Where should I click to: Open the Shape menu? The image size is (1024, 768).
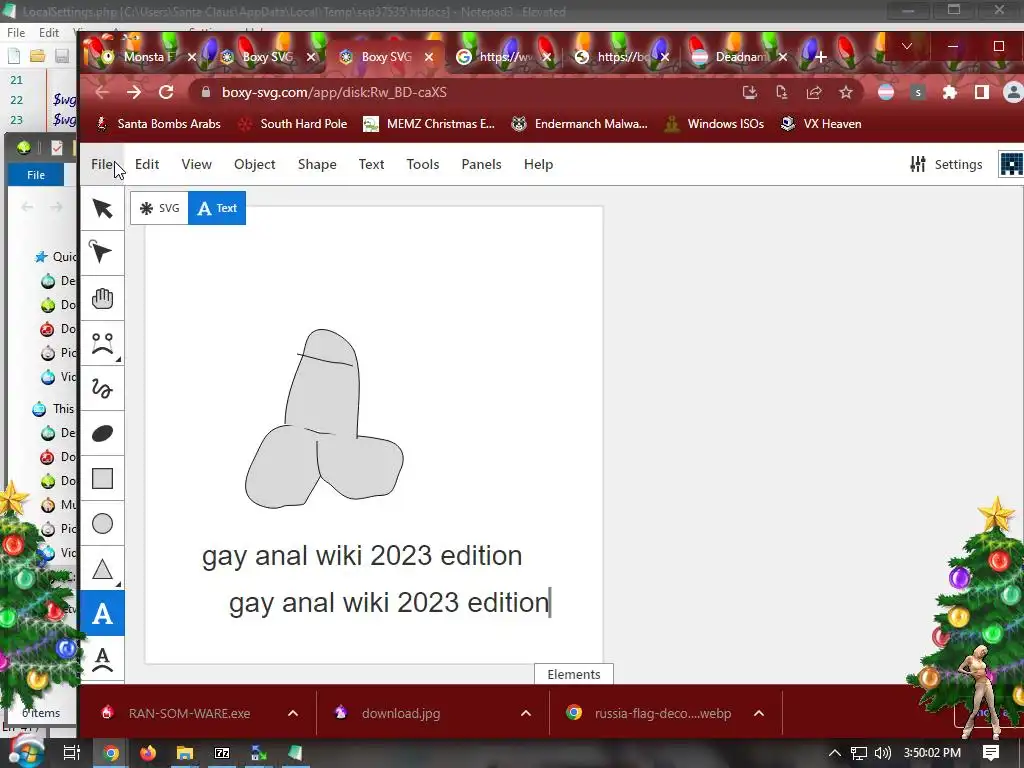(x=317, y=164)
